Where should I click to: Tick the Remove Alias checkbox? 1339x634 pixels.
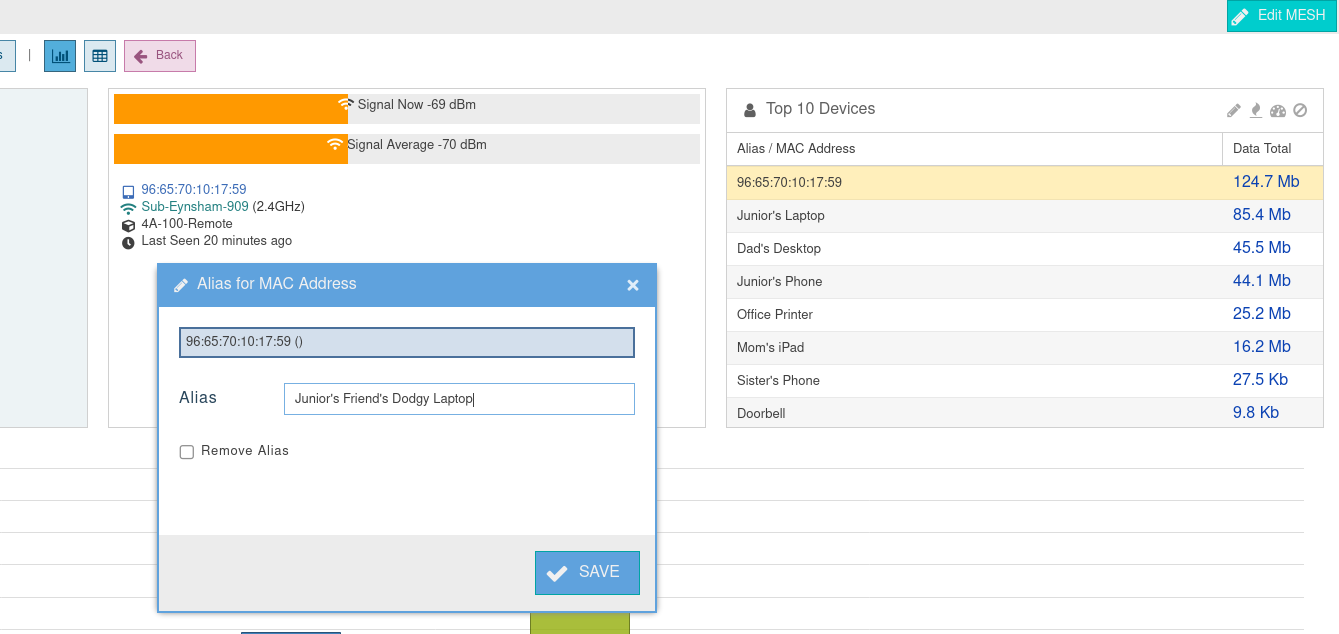(187, 452)
